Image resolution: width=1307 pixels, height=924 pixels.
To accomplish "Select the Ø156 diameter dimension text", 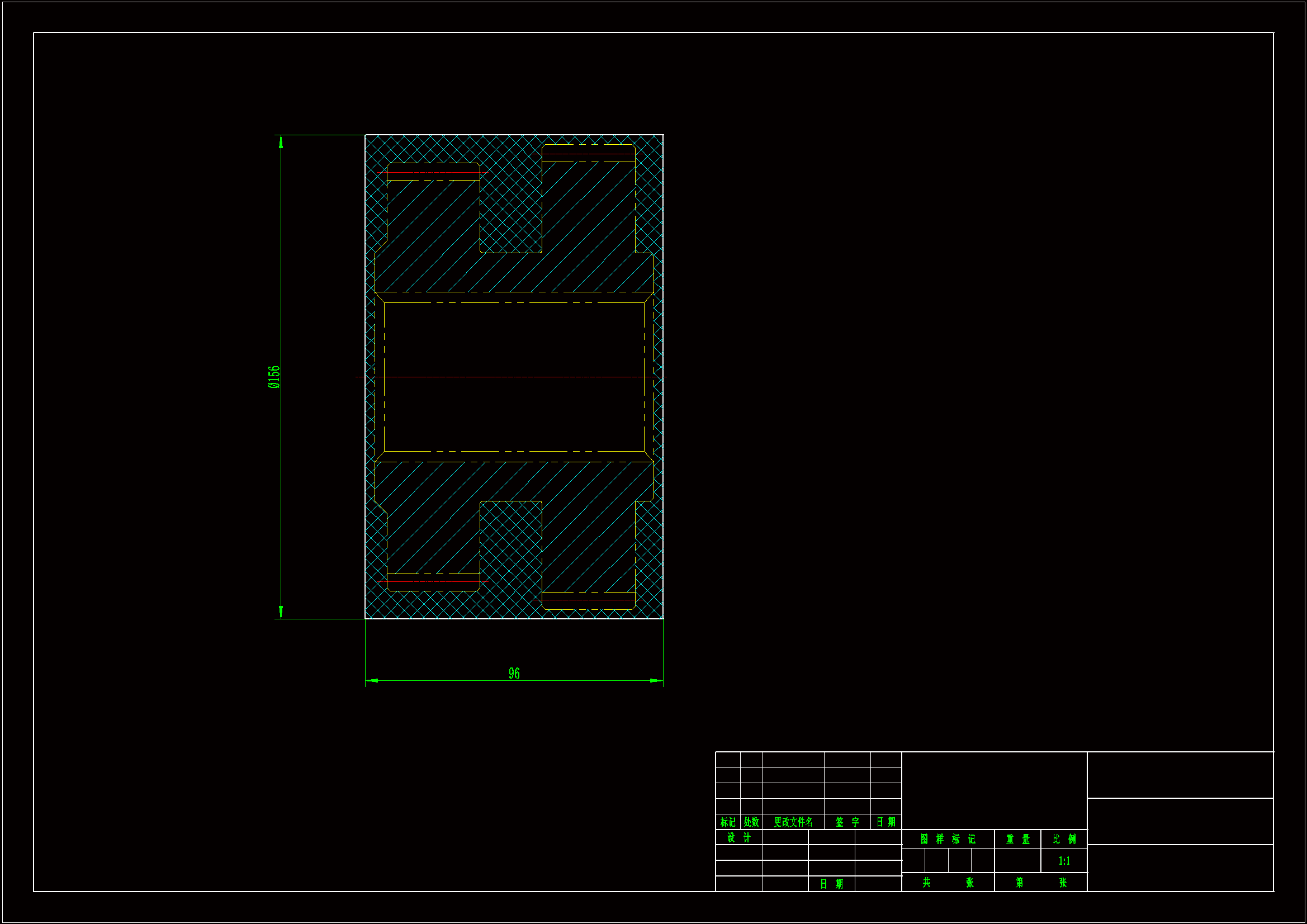I will pyautogui.click(x=274, y=377).
